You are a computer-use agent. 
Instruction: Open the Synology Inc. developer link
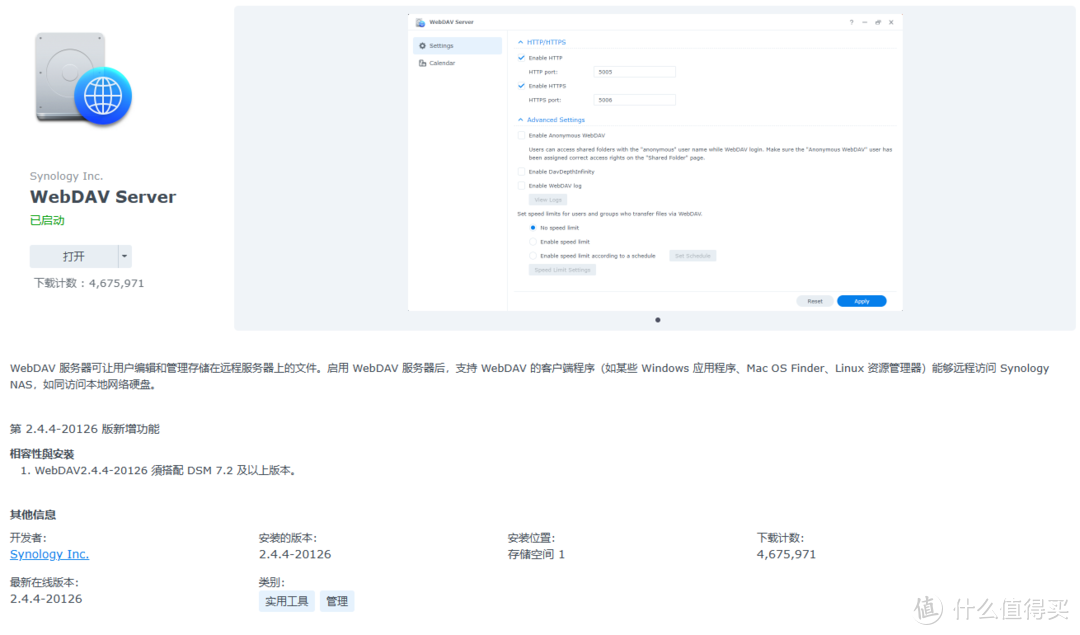coord(50,554)
